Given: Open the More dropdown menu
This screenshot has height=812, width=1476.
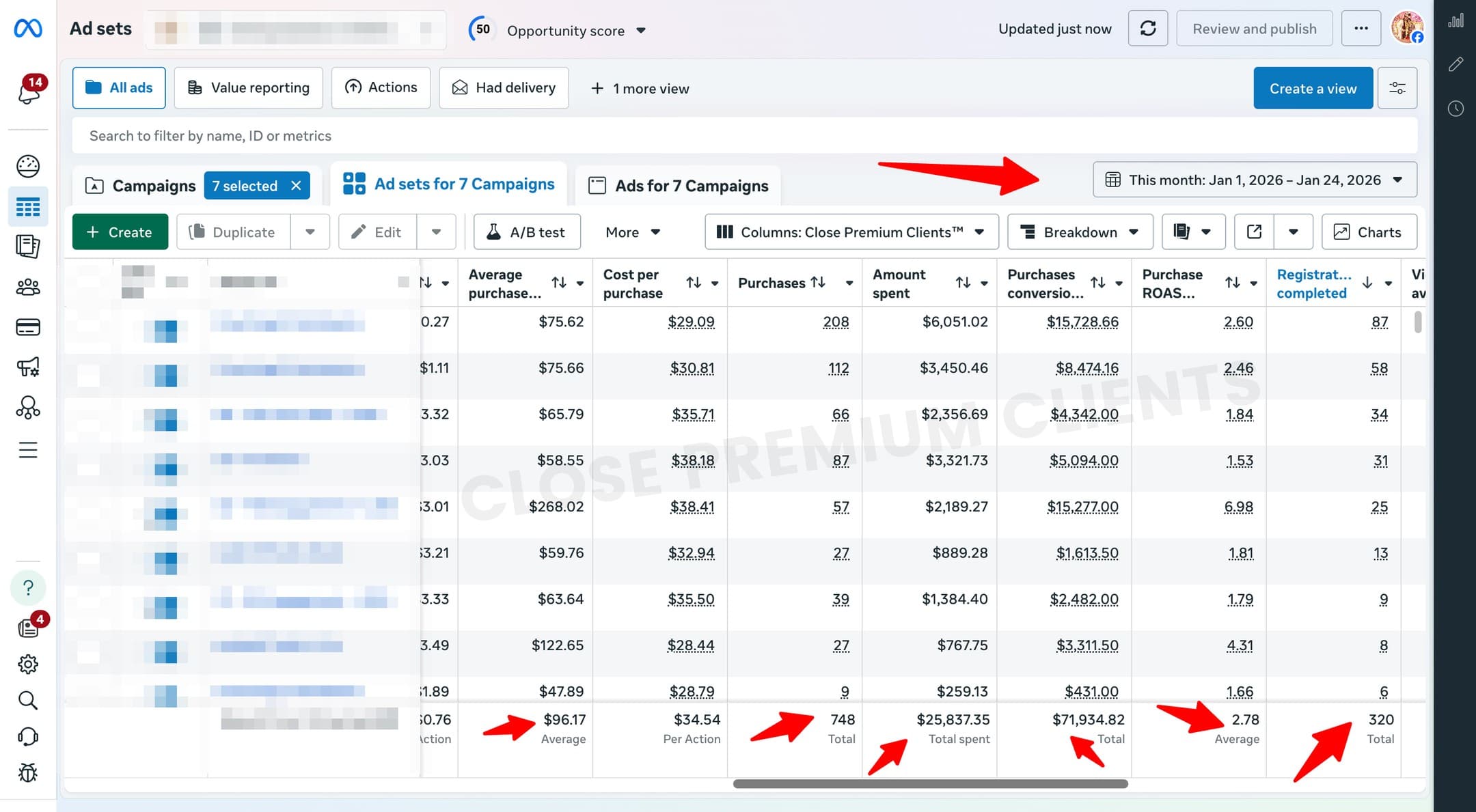Looking at the screenshot, I should [x=633, y=232].
